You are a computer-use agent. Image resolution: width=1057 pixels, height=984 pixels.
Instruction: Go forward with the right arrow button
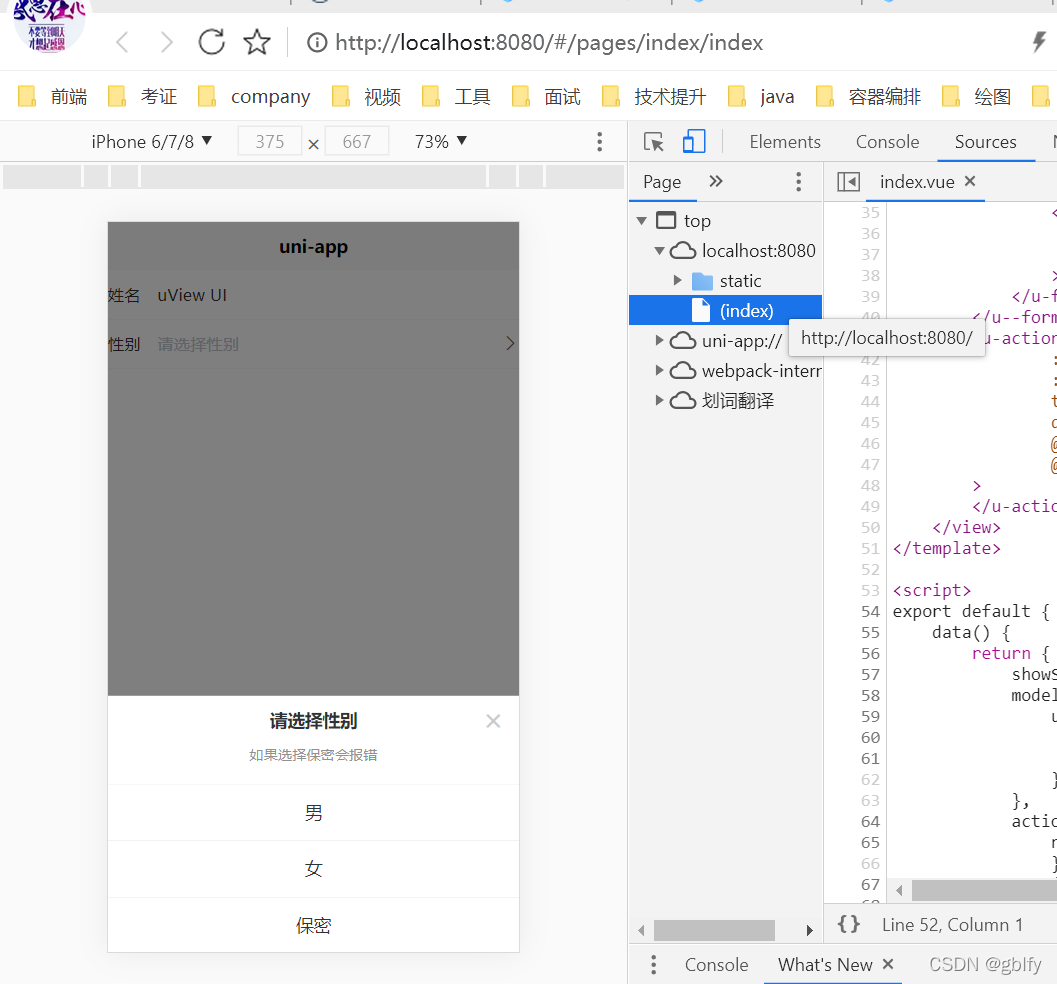pos(167,42)
